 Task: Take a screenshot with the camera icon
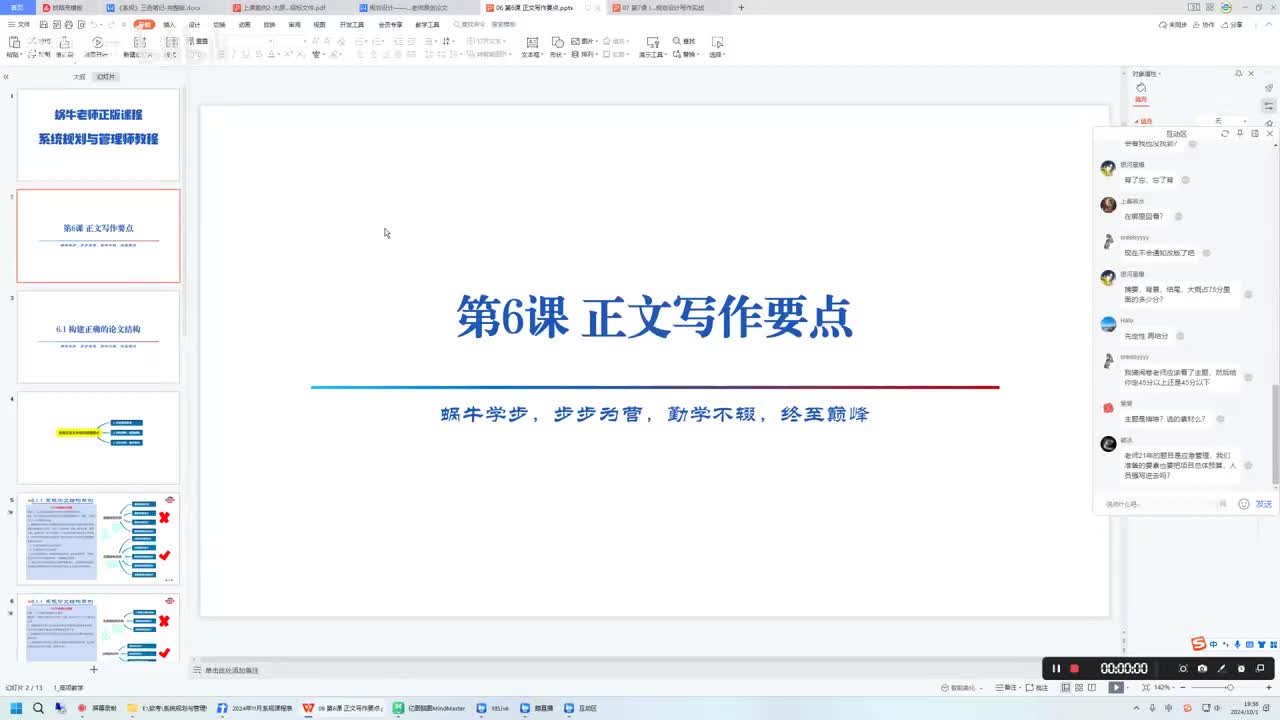click(1202, 668)
